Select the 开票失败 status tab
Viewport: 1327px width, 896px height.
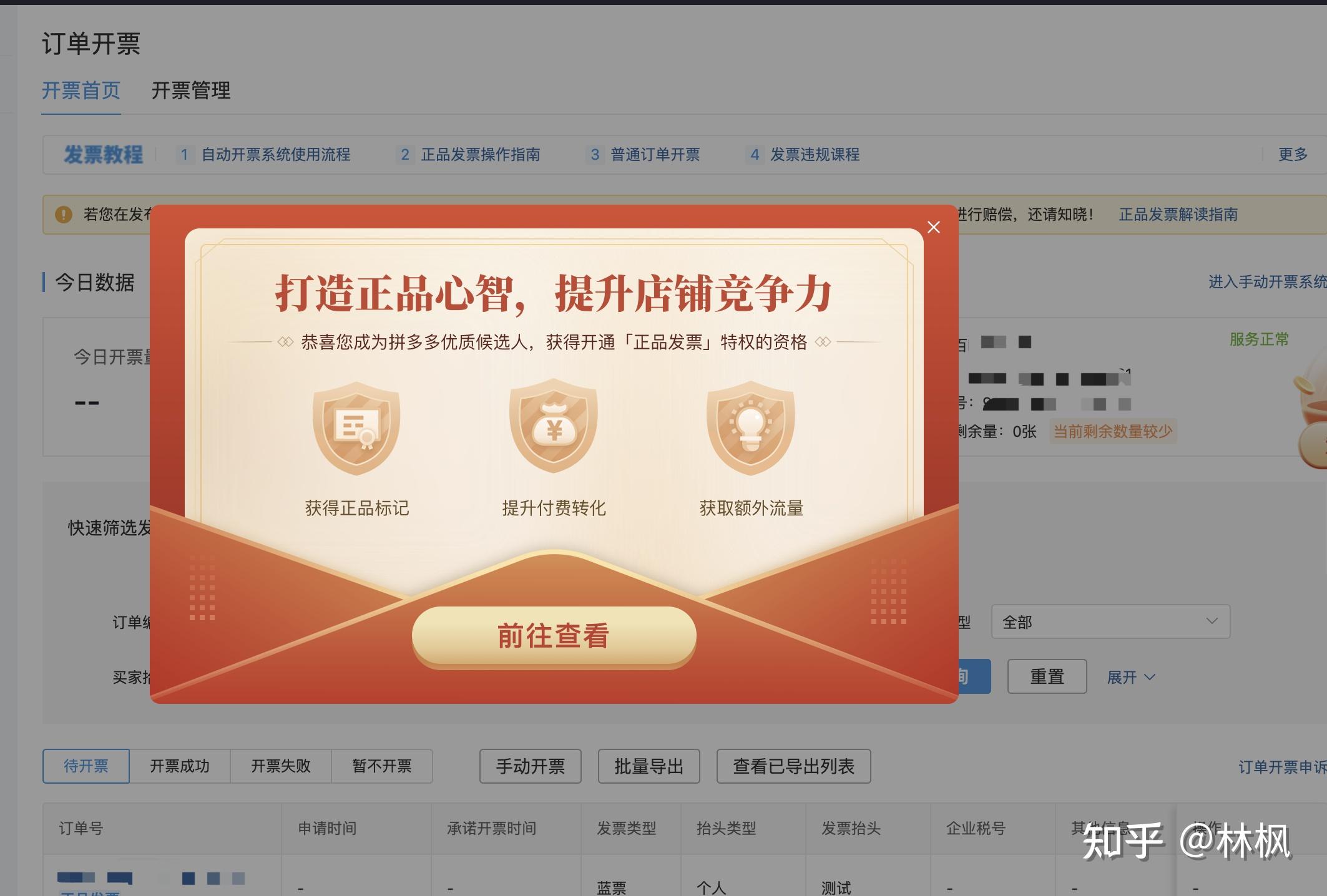tap(281, 766)
